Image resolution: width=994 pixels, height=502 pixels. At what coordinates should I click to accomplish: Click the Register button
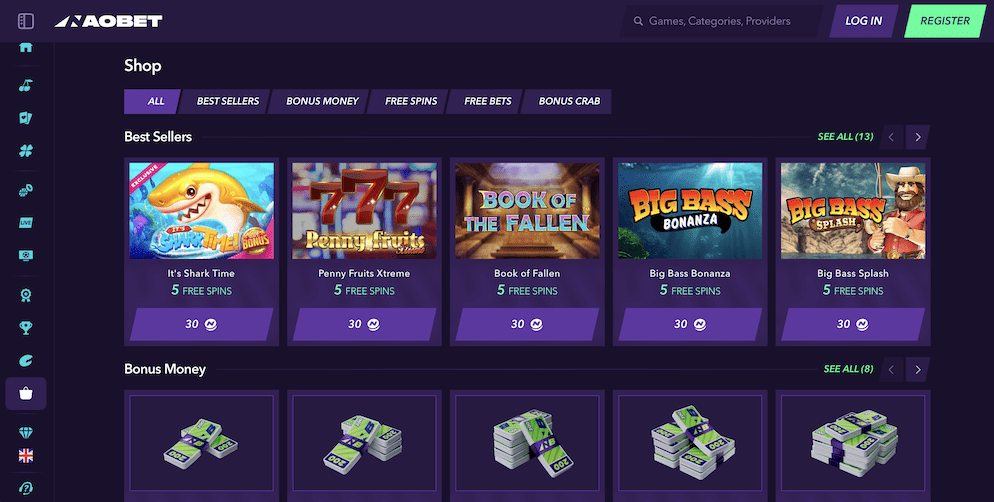945,21
